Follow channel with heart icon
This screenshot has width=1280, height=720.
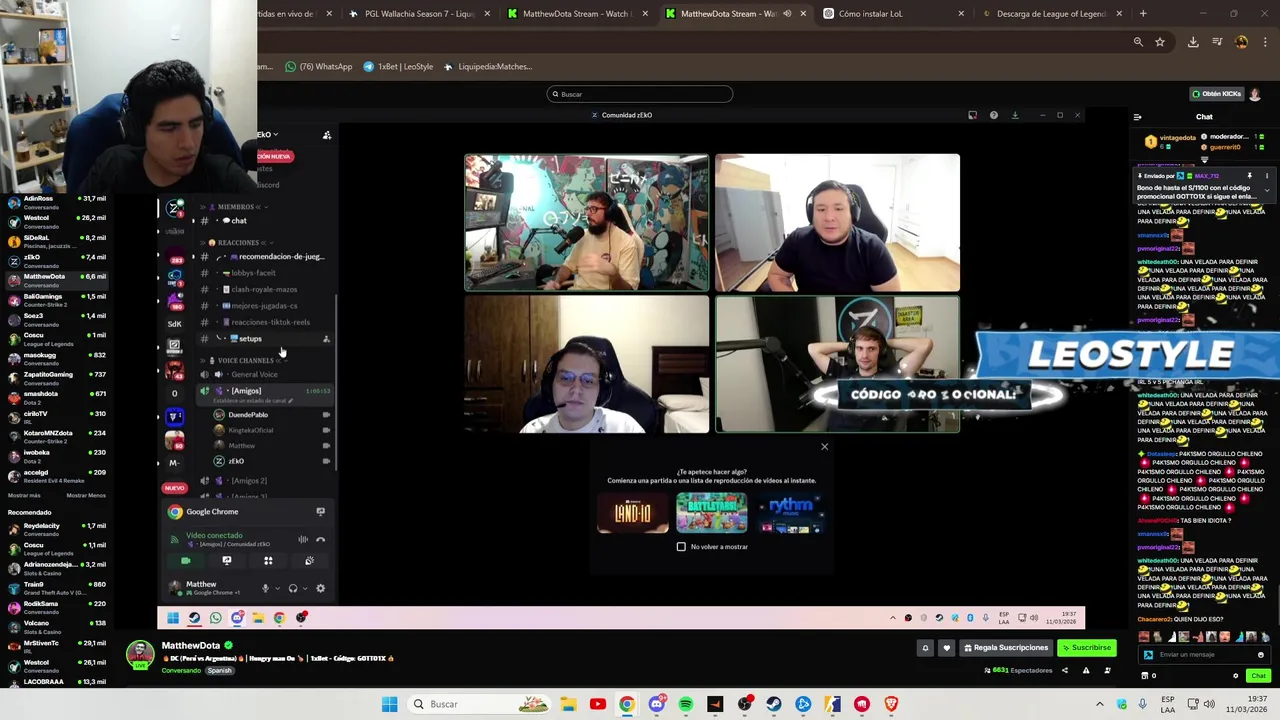click(x=946, y=648)
